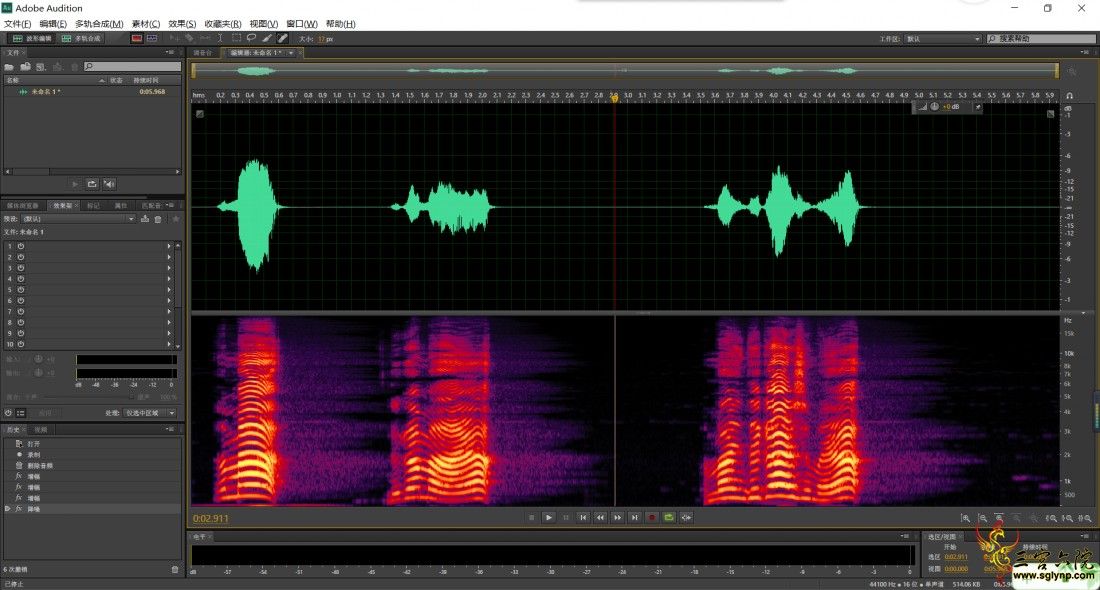Click Stop button in transport
Viewport: 1100px width, 590px height.
(x=532, y=518)
